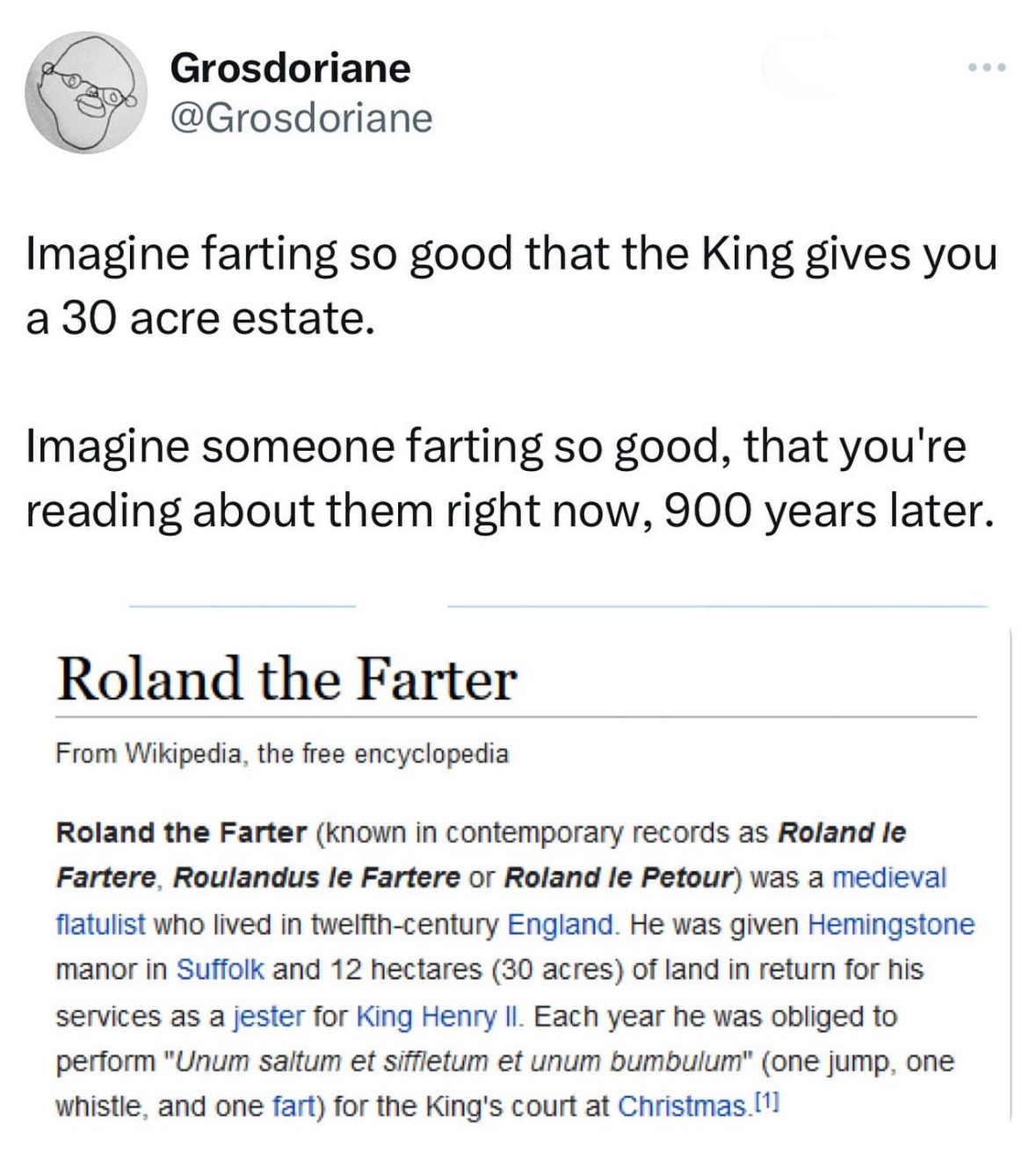Screen dimensions: 1036x1167
Task: Click the 'fart' link
Action: coord(294,1105)
